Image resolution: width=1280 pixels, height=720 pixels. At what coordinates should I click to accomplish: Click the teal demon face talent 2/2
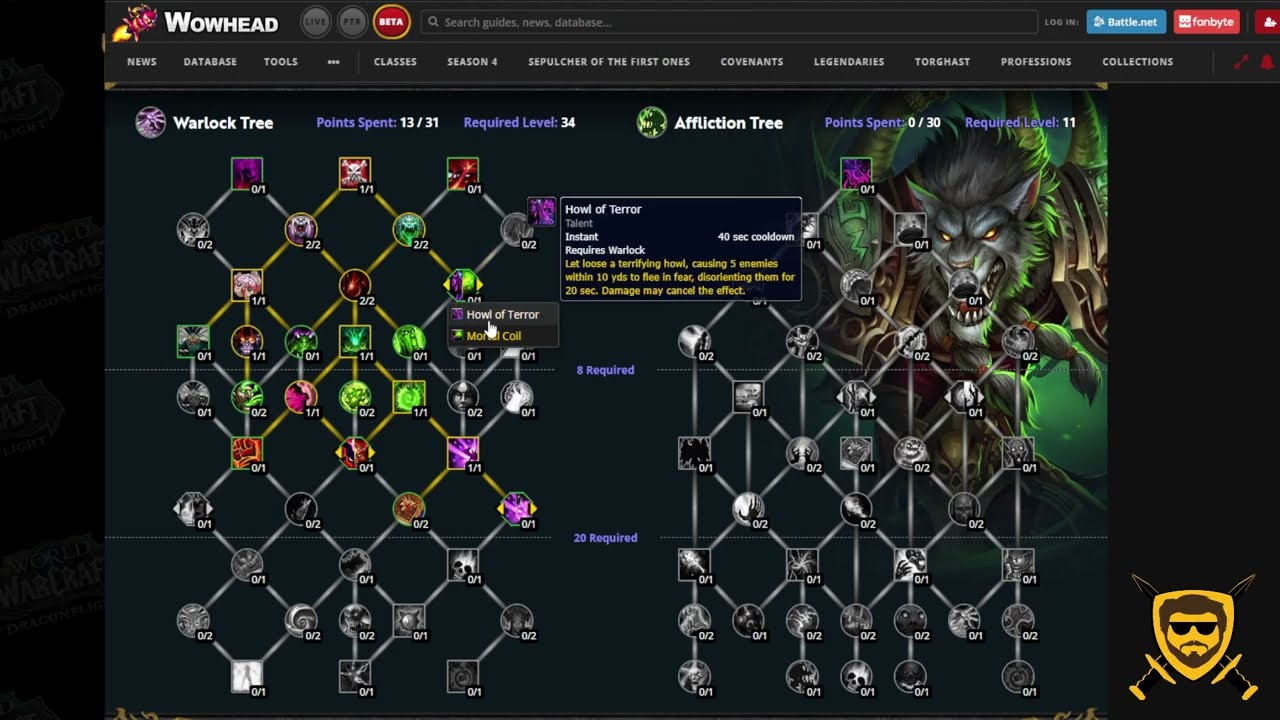408,229
